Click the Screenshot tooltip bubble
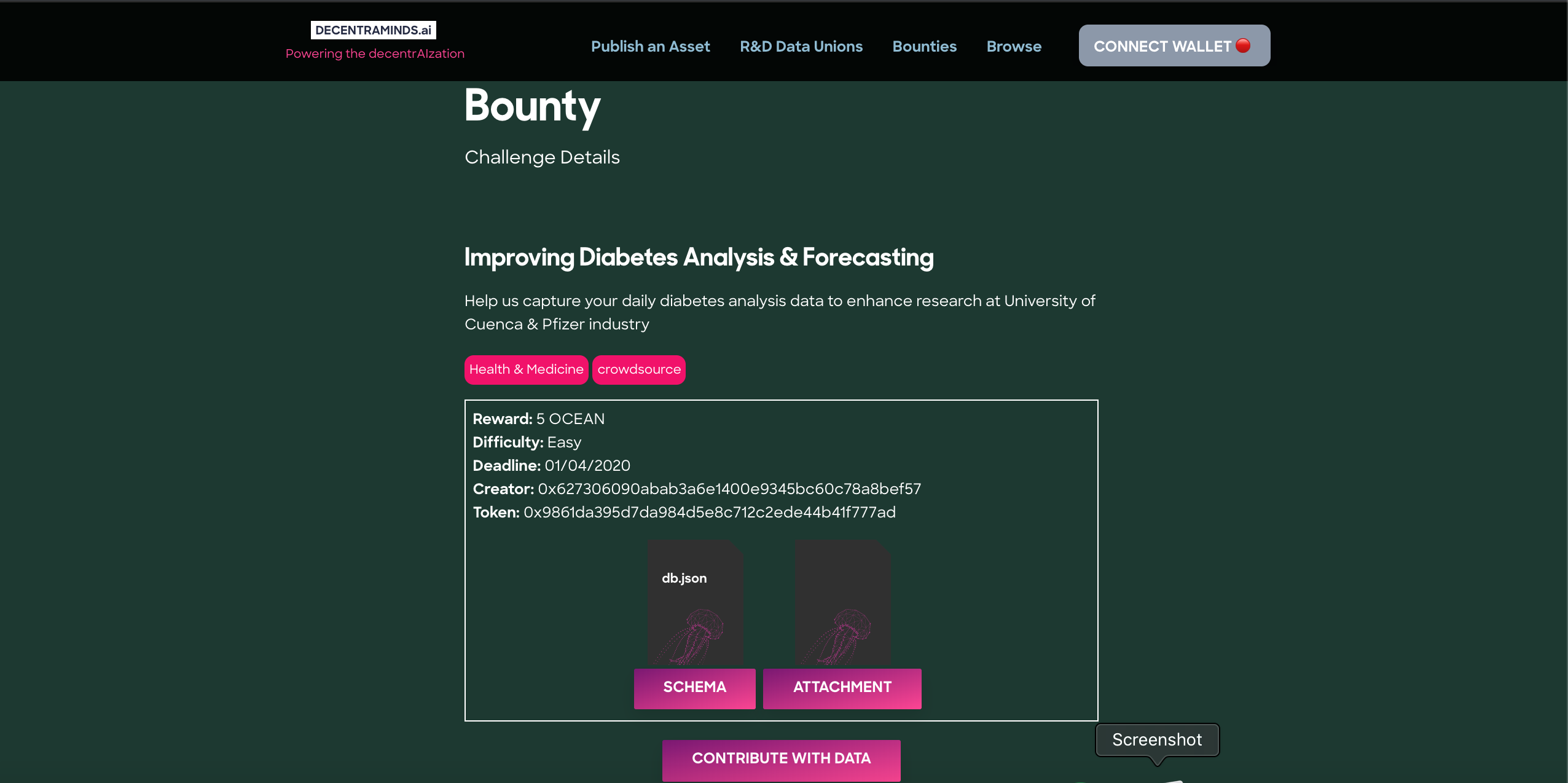This screenshot has width=1568, height=783. 1157,740
